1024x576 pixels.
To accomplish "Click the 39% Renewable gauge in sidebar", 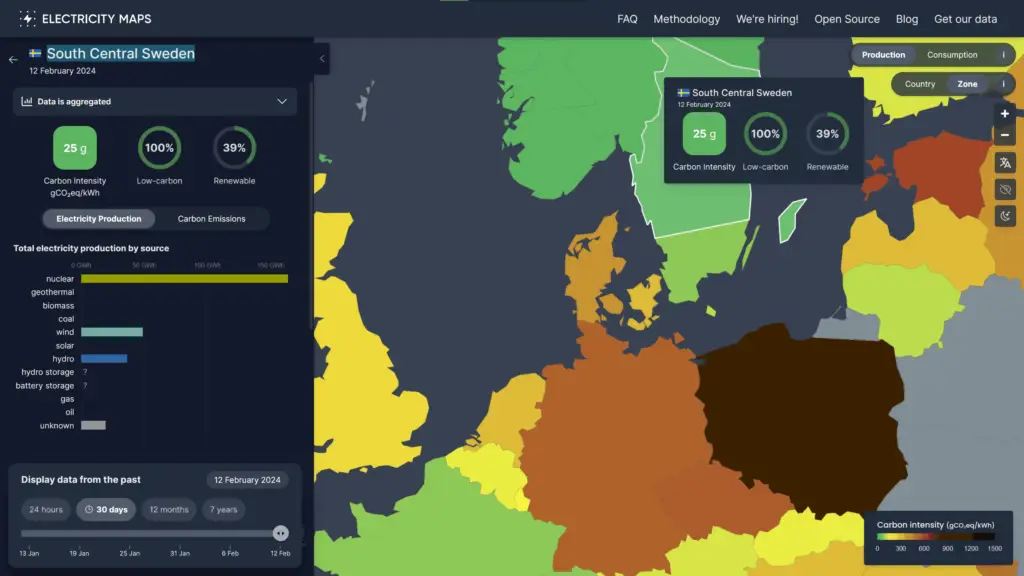I will pos(234,148).
